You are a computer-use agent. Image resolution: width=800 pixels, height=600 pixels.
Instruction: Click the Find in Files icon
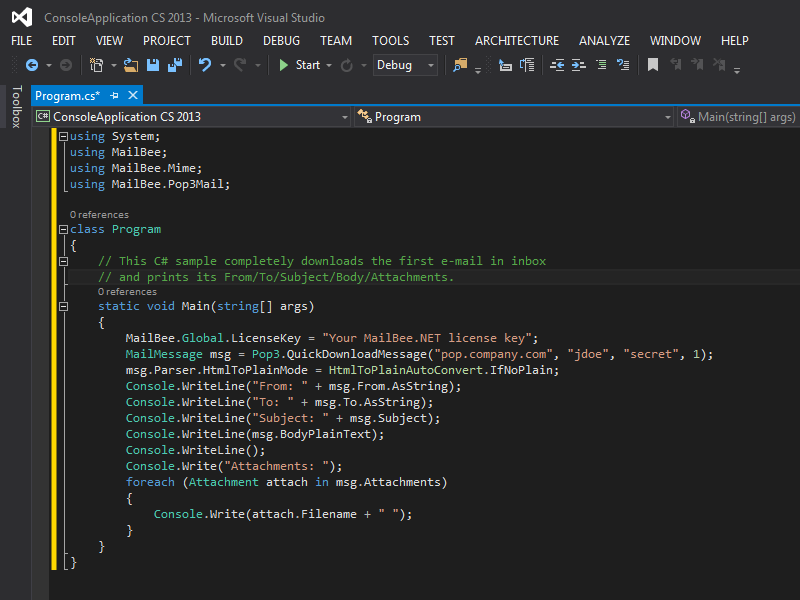click(460, 65)
